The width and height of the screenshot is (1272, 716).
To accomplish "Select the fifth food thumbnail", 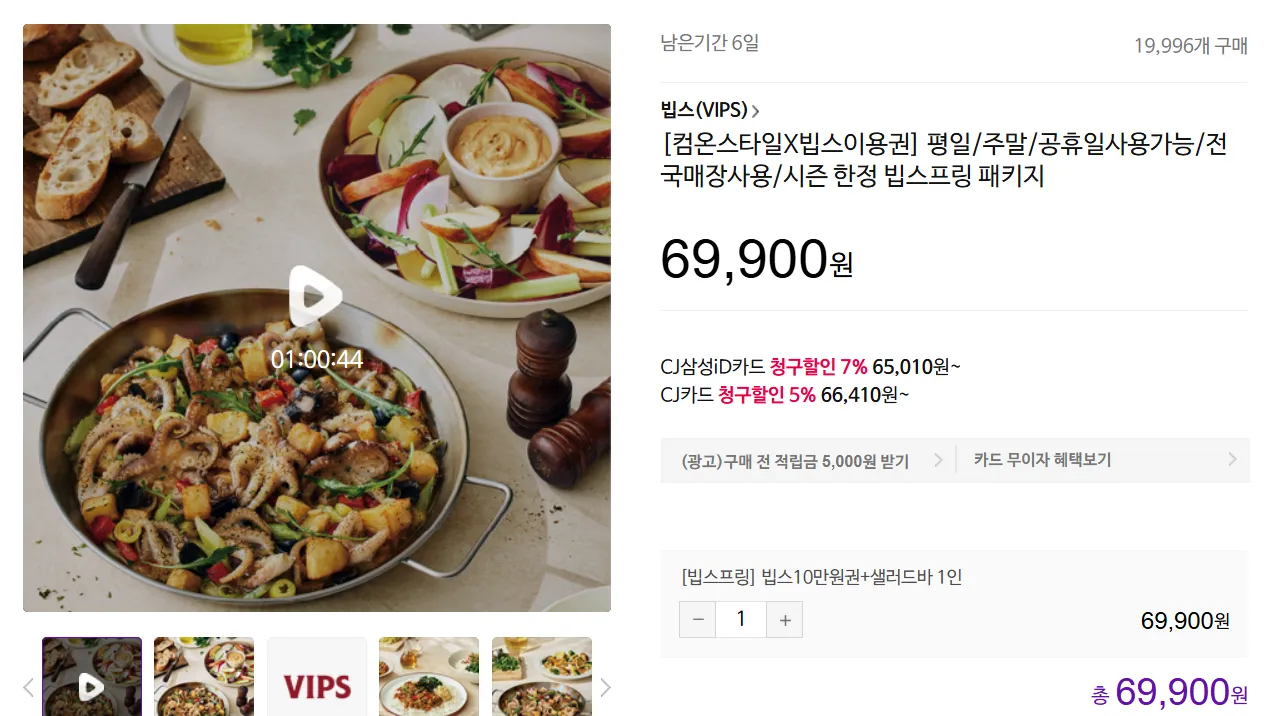I will pos(542,677).
